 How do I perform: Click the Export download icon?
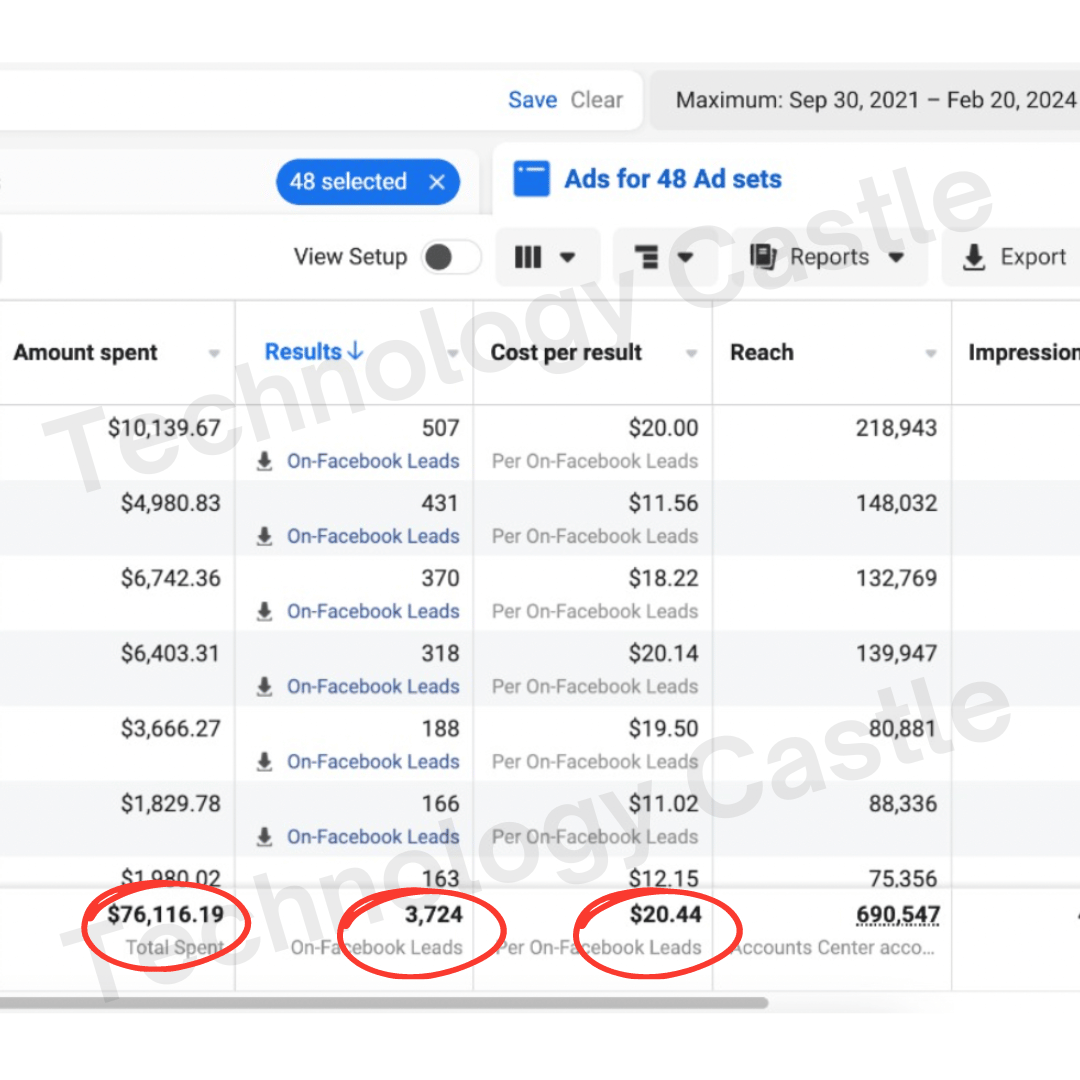pyautogui.click(x=973, y=258)
